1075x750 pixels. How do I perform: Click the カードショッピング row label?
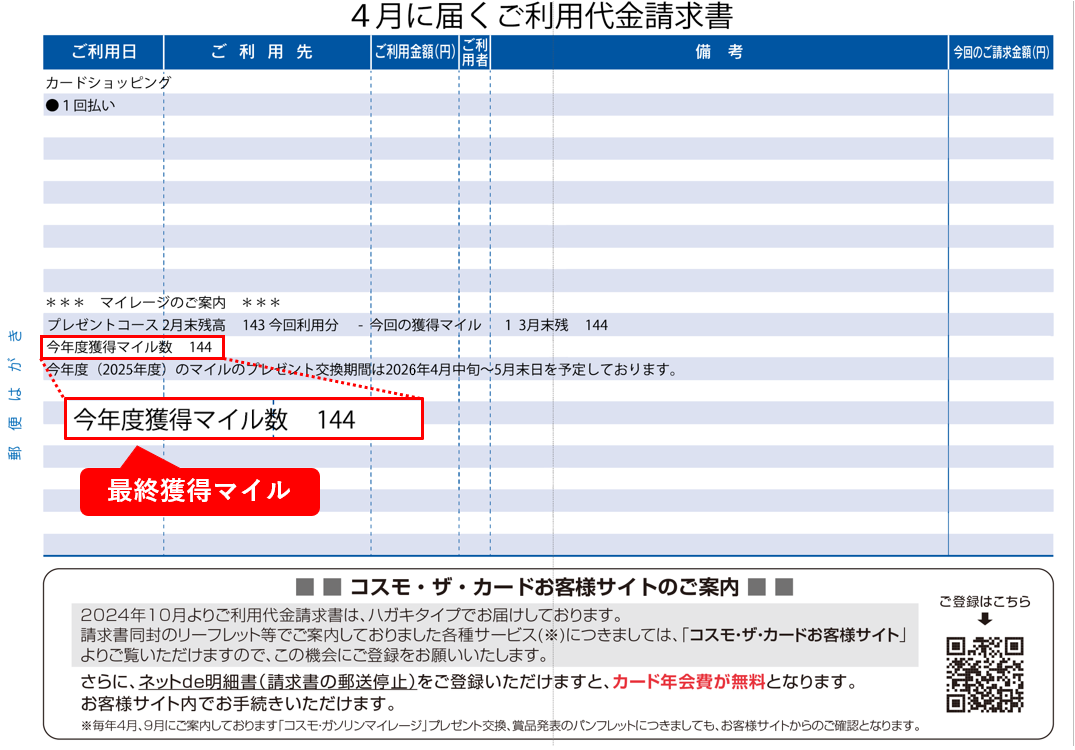(108, 83)
